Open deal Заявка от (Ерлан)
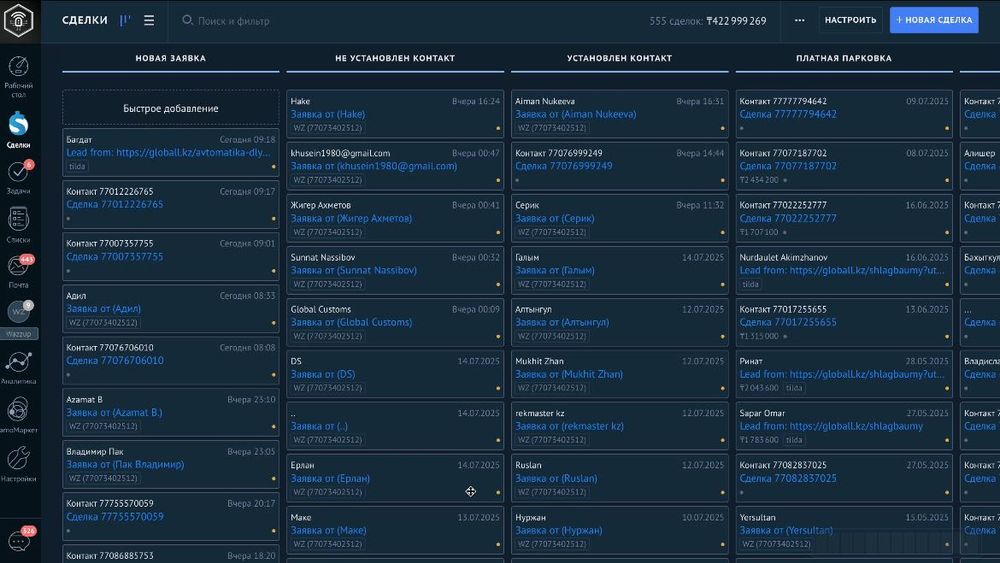Screen dimensions: 1000x563 [x=330, y=478]
